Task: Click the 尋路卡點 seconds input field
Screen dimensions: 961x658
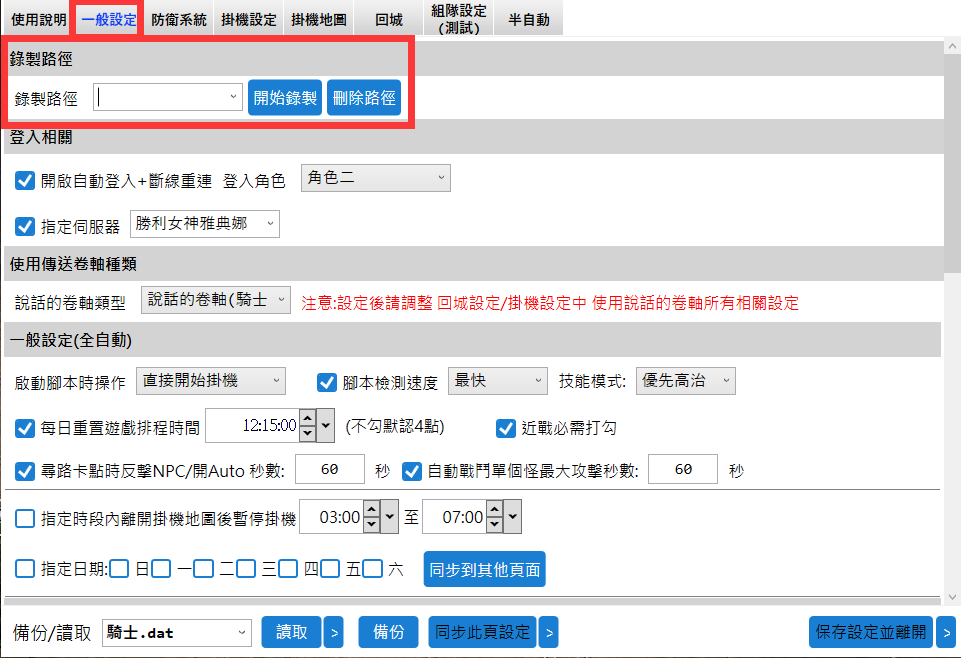Action: pyautogui.click(x=329, y=469)
